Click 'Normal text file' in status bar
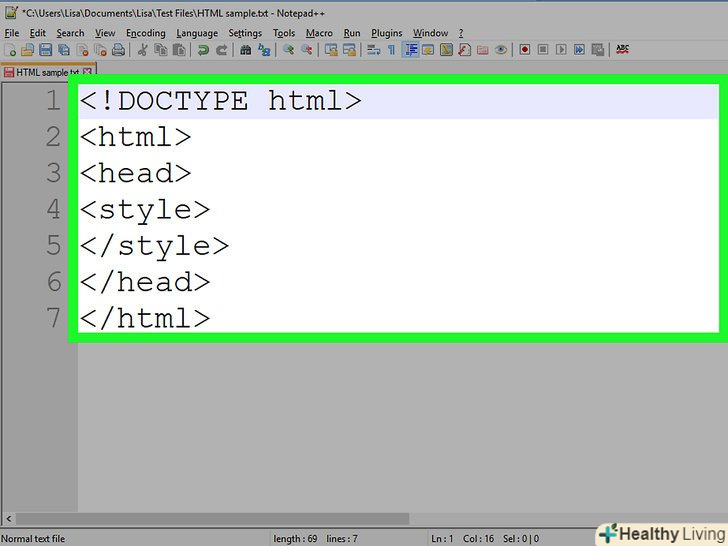728x546 pixels. [33, 539]
